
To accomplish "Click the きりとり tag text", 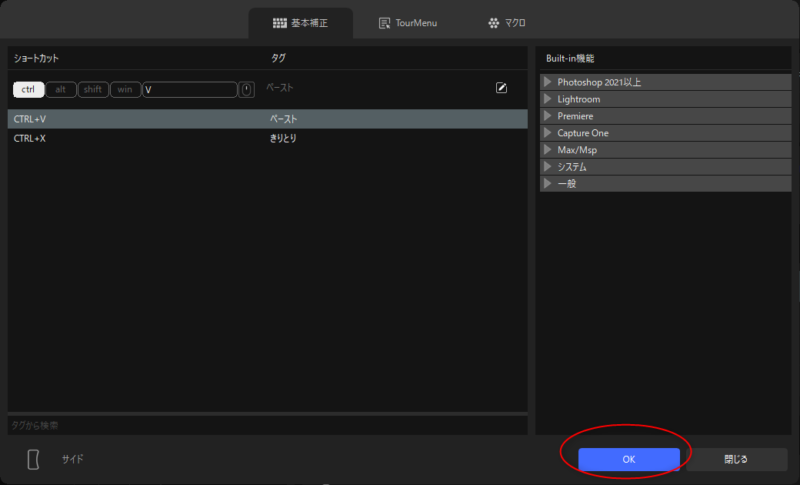I will click(x=283, y=138).
